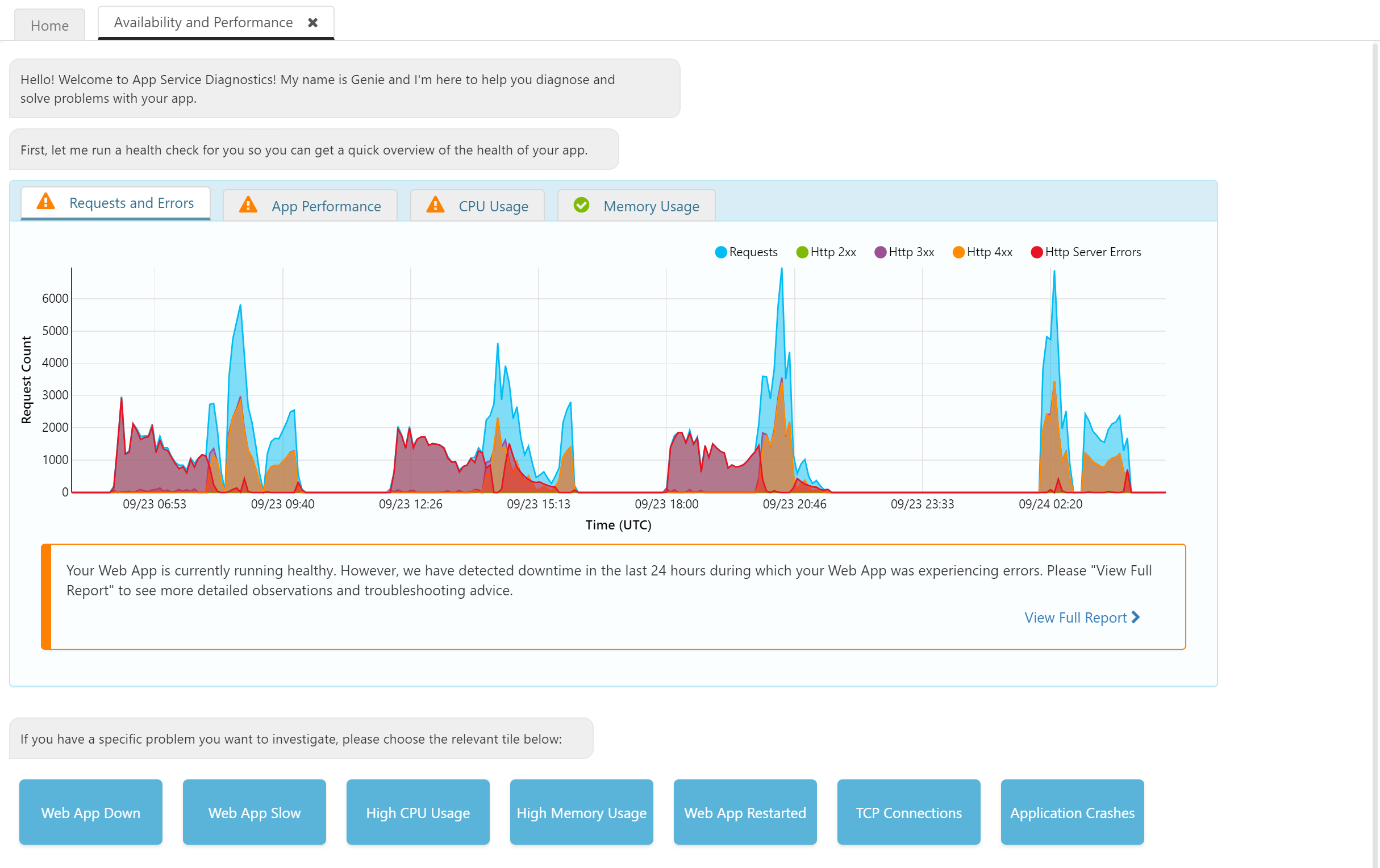Open the Application Crashes tile

1072,812
